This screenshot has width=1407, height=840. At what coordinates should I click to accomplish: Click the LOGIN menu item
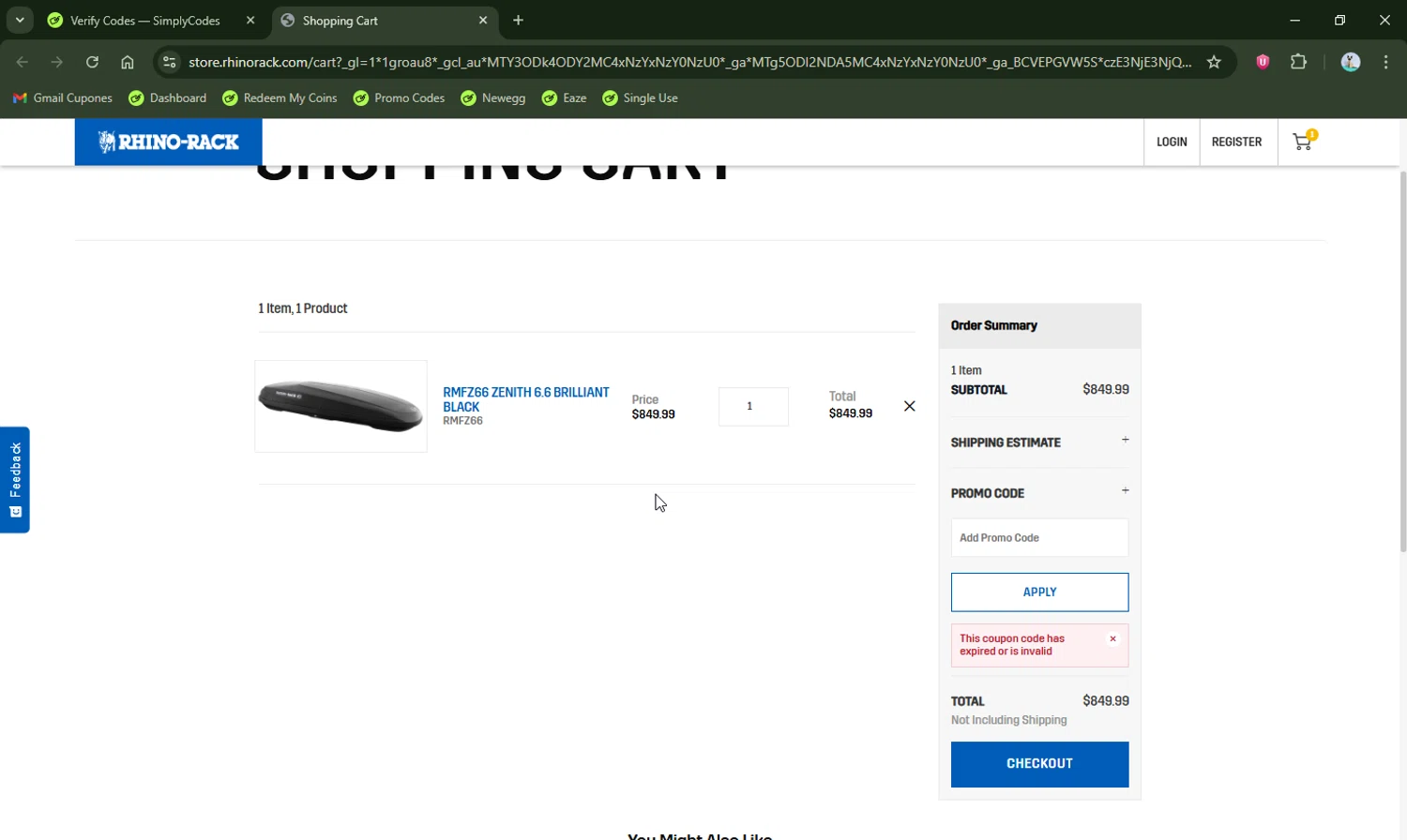tap(1172, 142)
